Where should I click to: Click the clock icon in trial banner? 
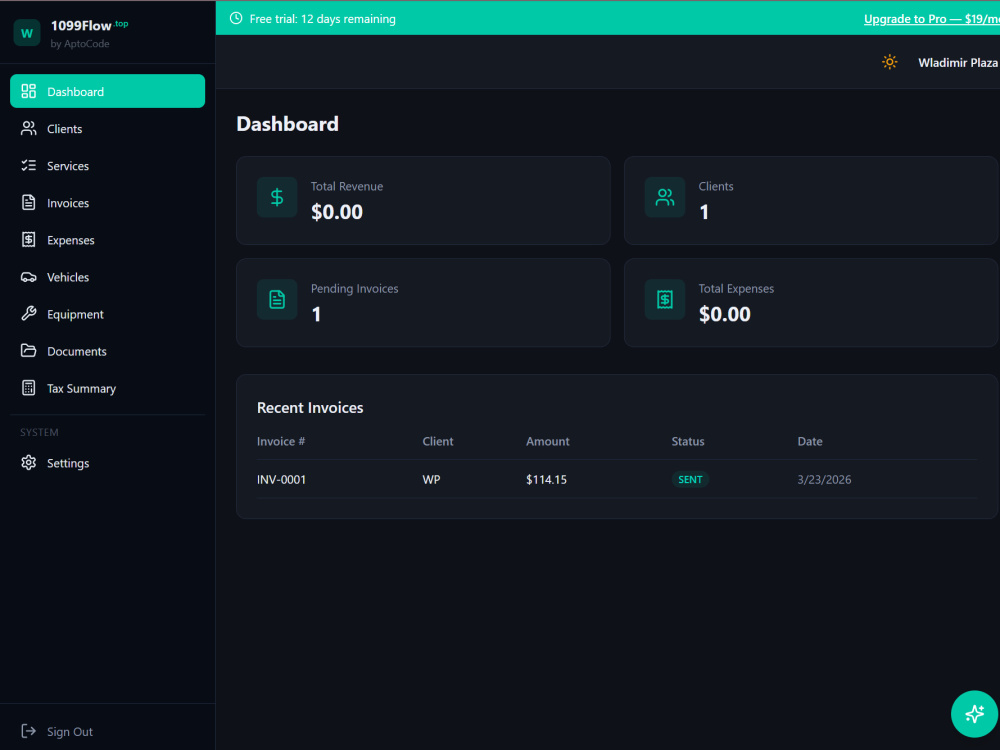click(x=236, y=18)
